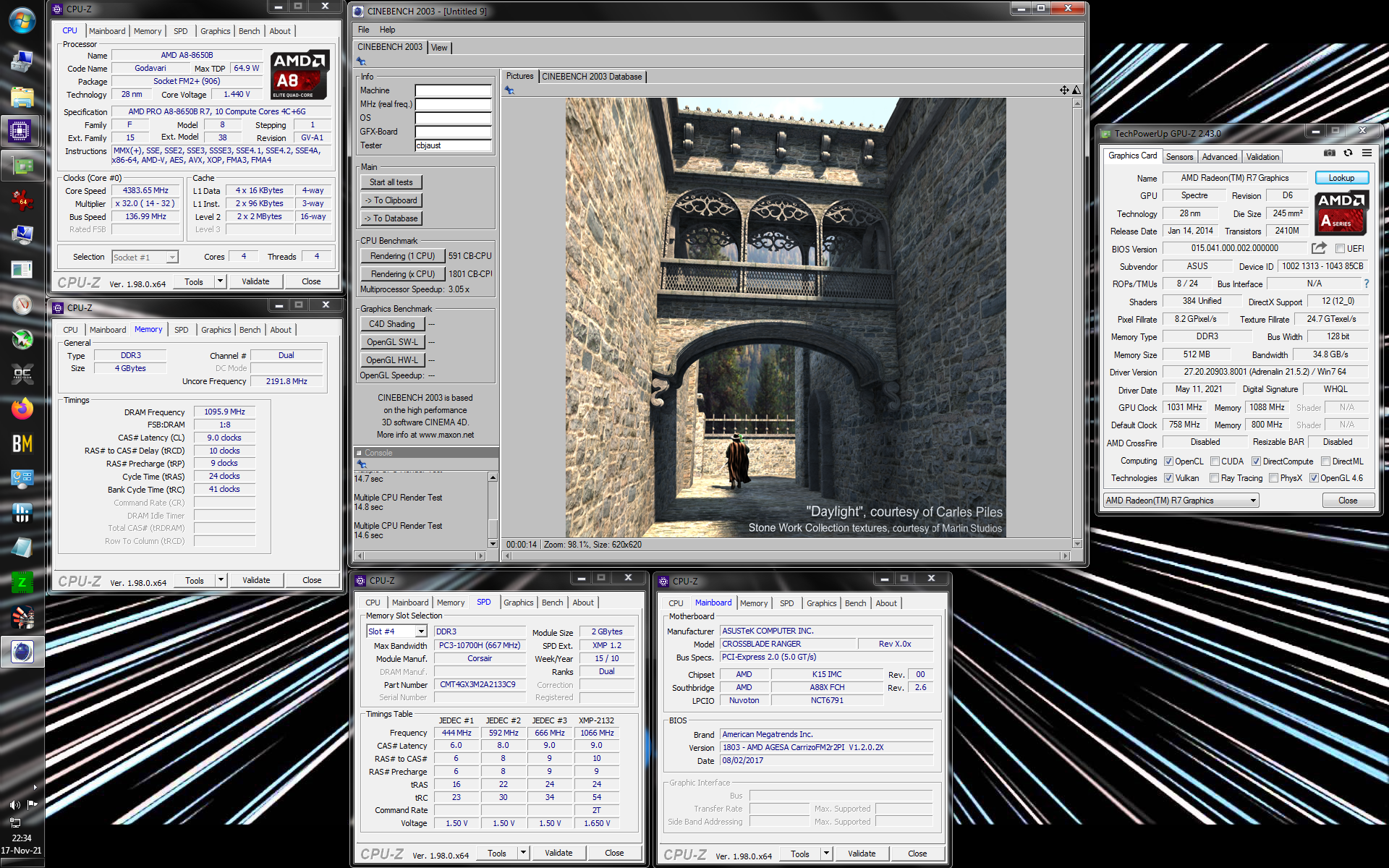Toggle the UEFI checkbox in GPU-Z
The height and width of the screenshot is (868, 1389).
click(1340, 249)
